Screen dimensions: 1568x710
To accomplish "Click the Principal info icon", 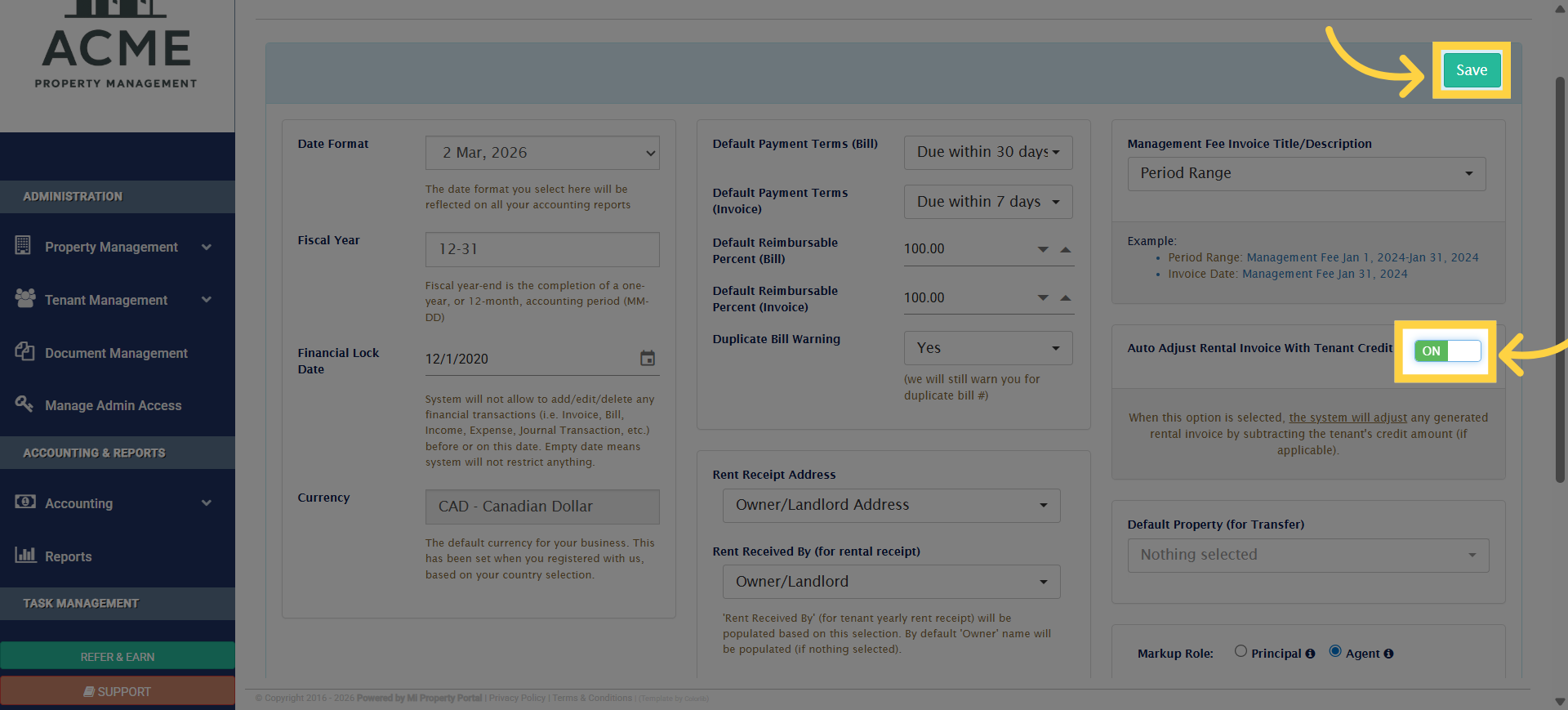I will pos(1310,654).
